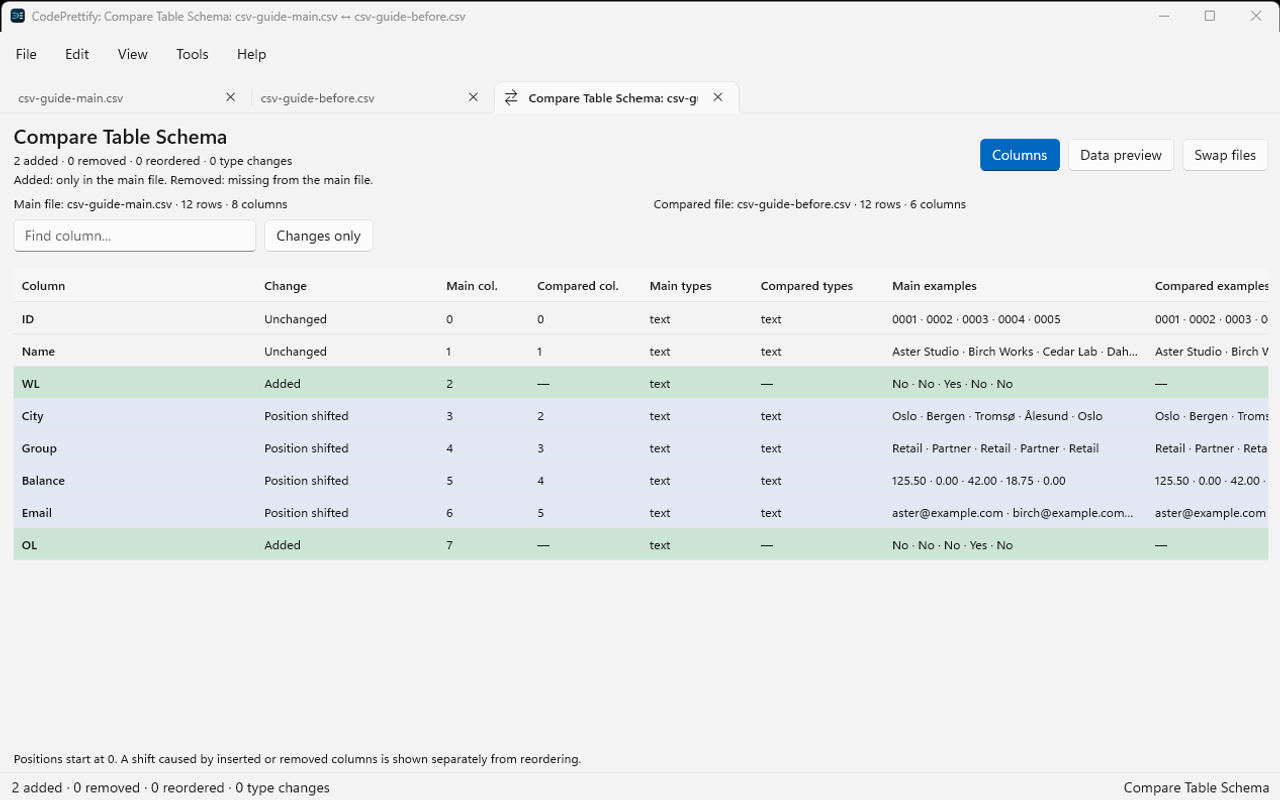Click the Main types header
This screenshot has width=1280, height=800.
tap(680, 286)
